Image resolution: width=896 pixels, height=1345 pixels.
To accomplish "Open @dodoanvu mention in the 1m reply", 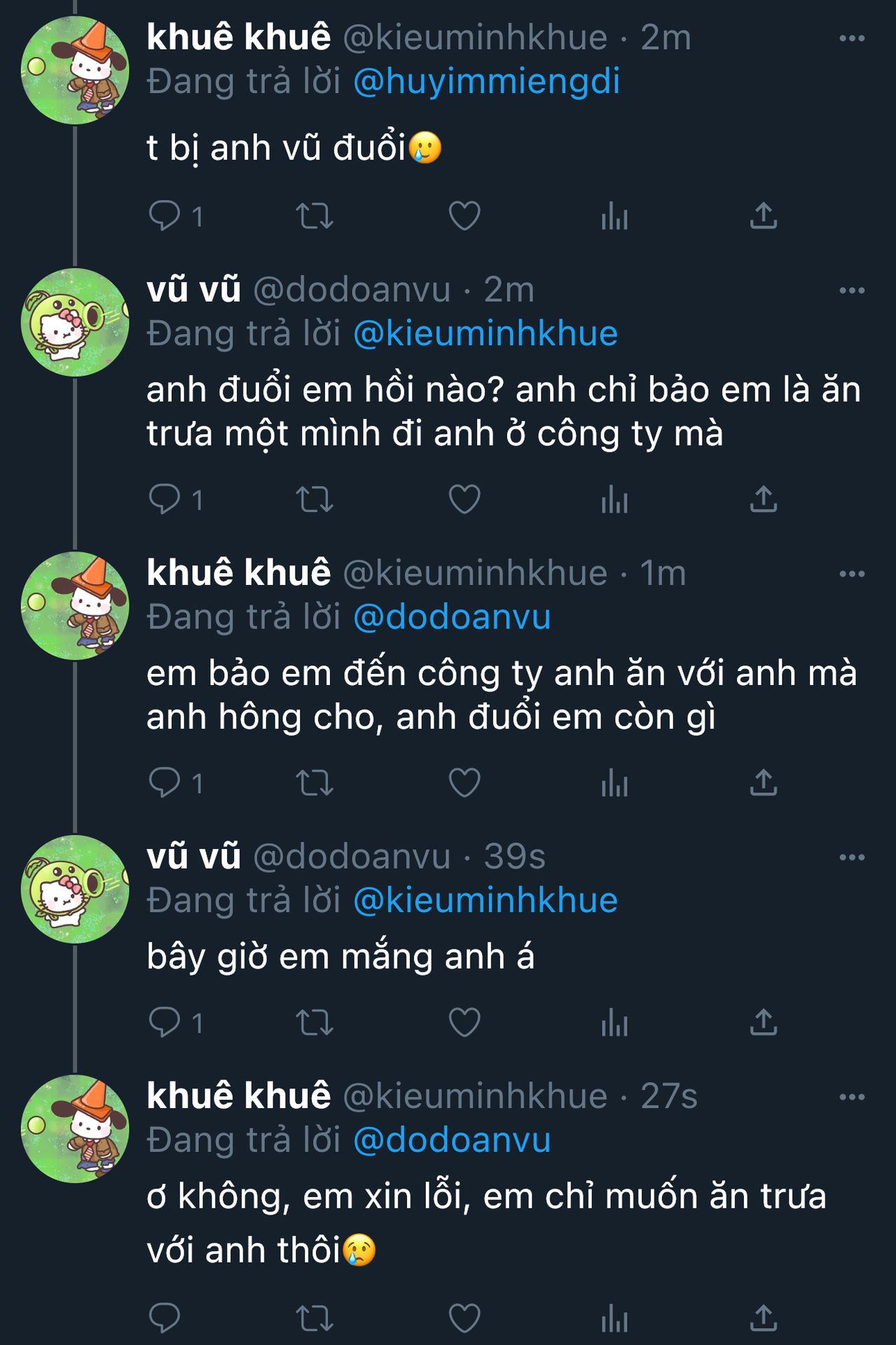I will [452, 617].
